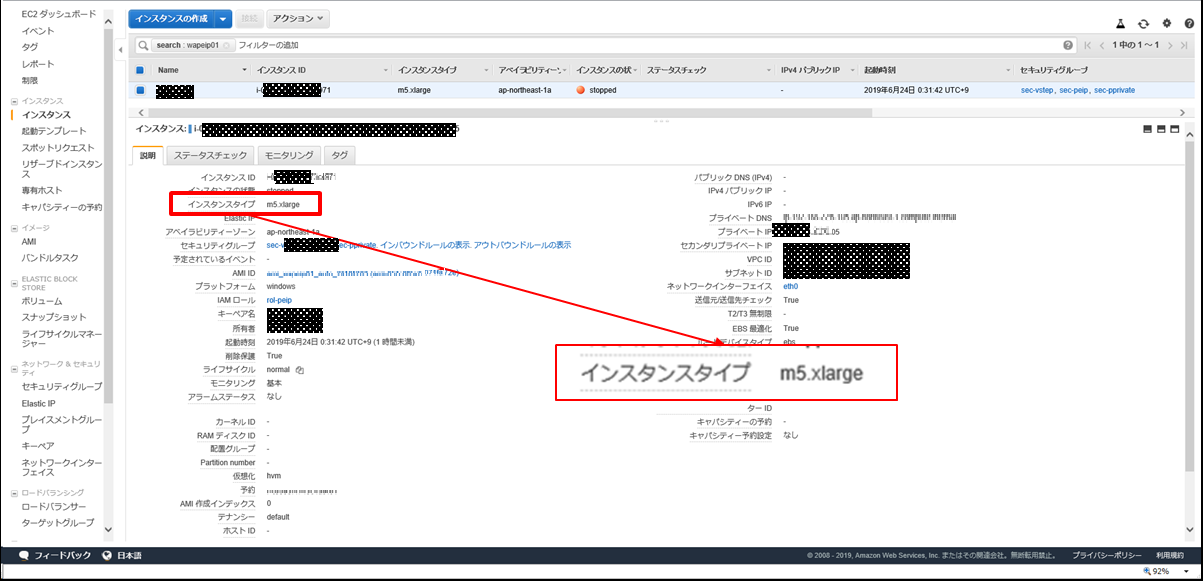1203x581 pixels.
Task: Click the インスタンスの作成 button
Action: coord(171,19)
